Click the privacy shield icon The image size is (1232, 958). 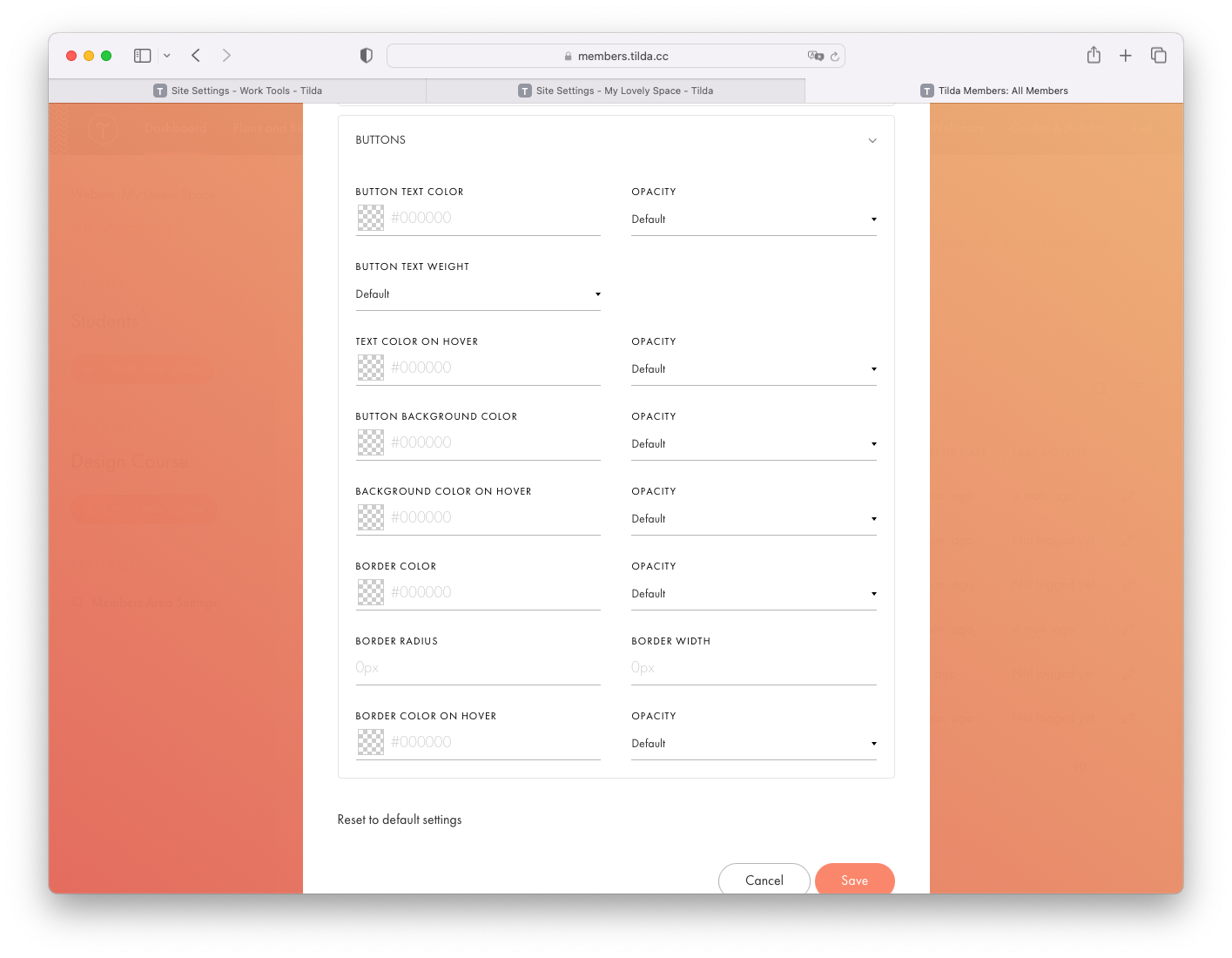(x=366, y=55)
